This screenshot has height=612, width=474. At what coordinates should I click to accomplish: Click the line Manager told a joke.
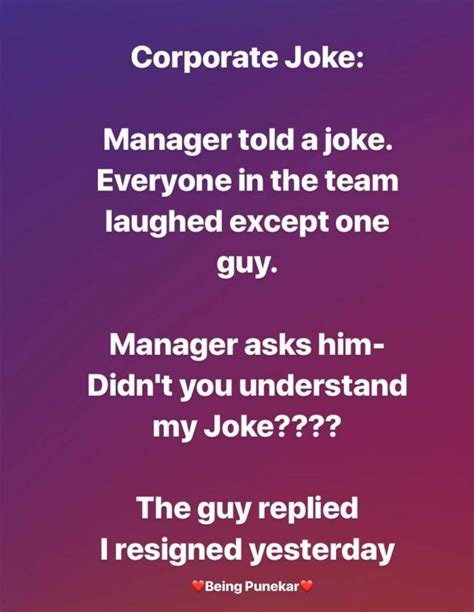tap(248, 141)
